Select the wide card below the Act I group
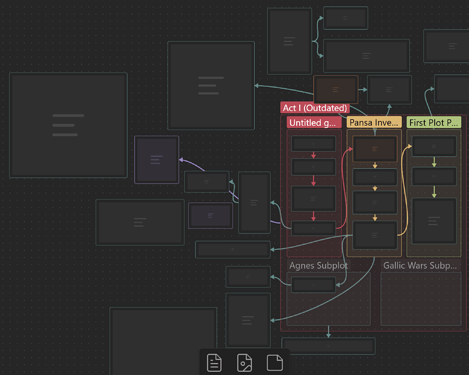Image resolution: width=469 pixels, height=375 pixels. coord(328,346)
